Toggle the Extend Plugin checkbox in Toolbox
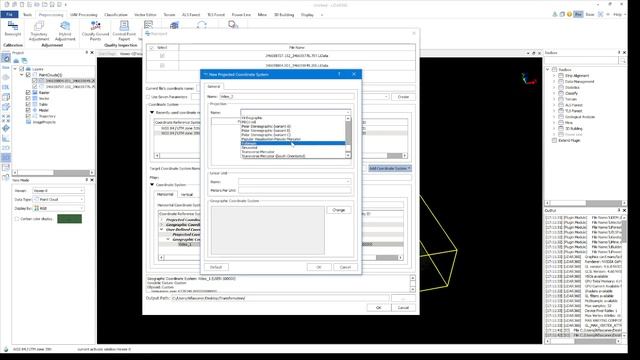The image size is (640, 360). [x=554, y=140]
